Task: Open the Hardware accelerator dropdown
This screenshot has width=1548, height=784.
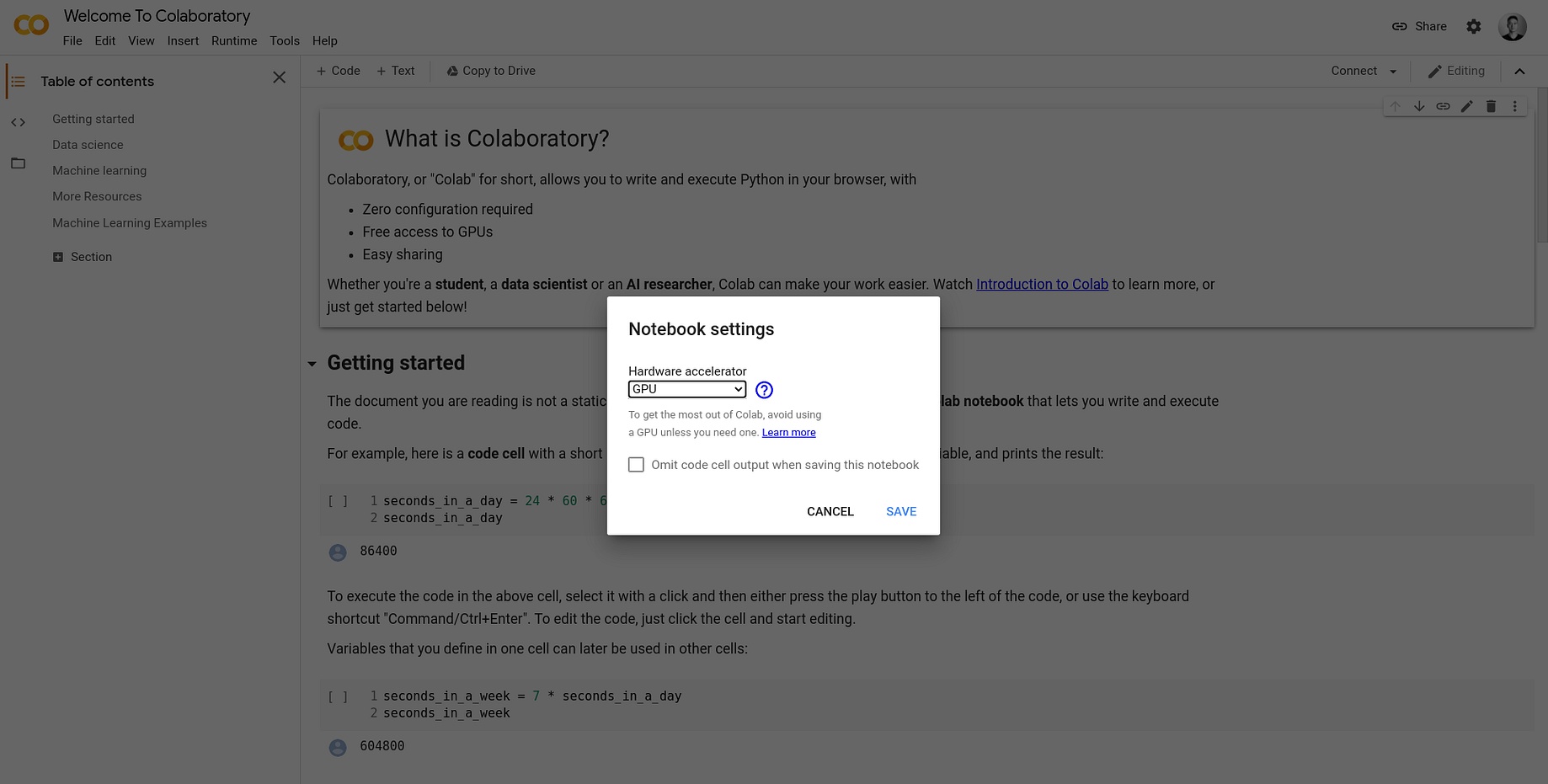Action: 687,389
